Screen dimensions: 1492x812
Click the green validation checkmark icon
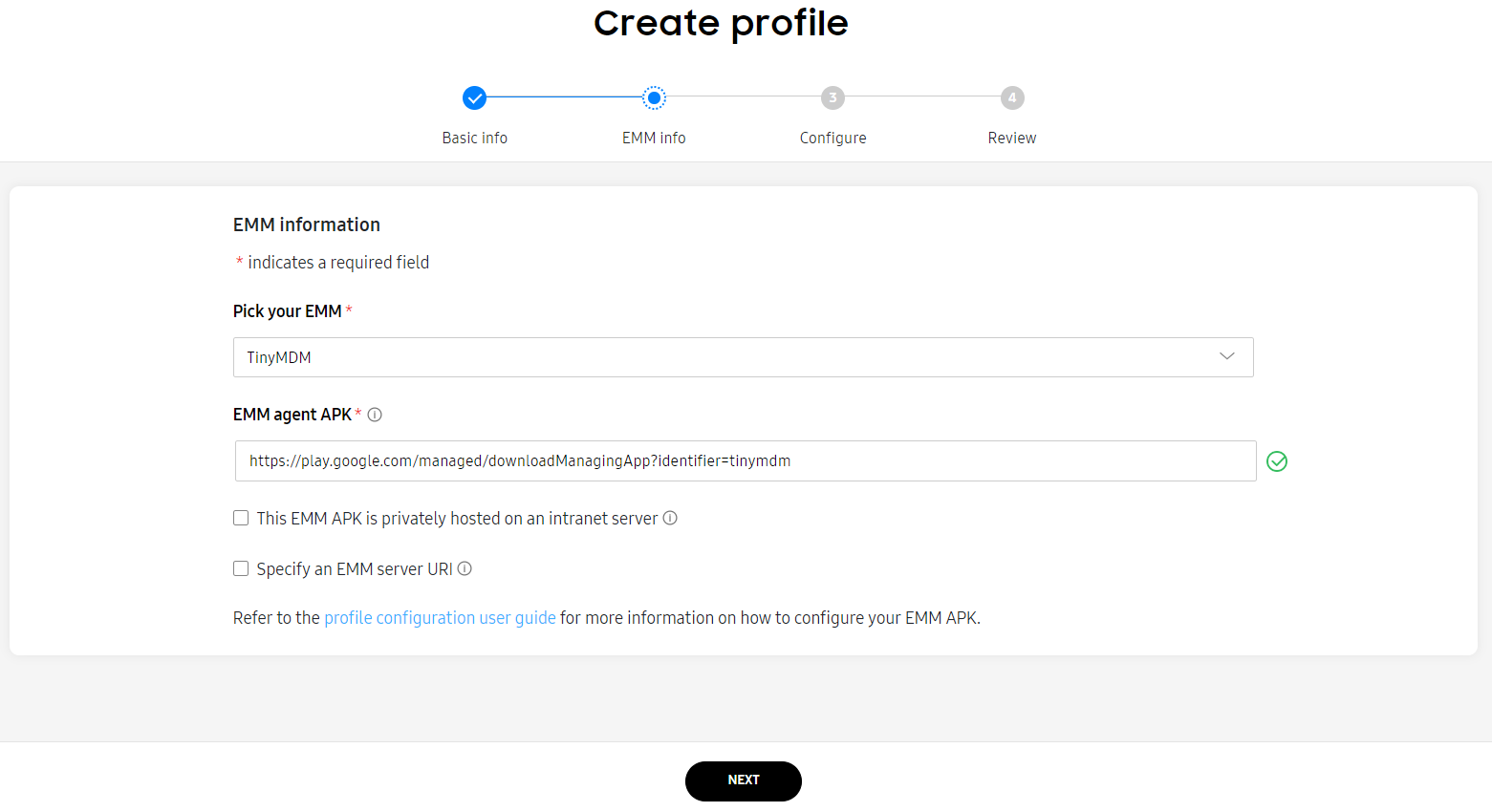1277,461
